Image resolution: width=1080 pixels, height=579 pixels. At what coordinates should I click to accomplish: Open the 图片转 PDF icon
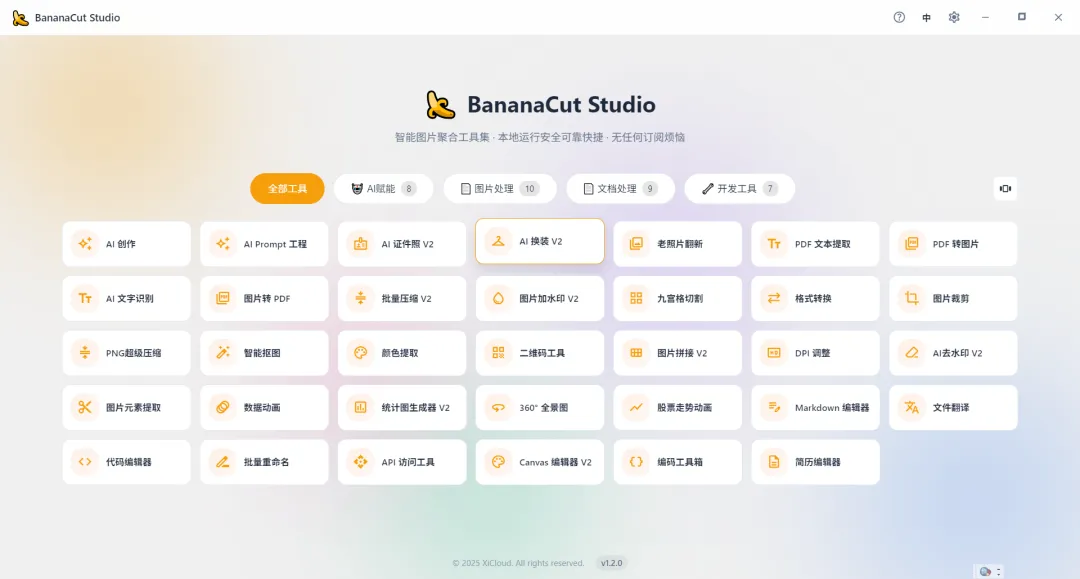pos(222,298)
